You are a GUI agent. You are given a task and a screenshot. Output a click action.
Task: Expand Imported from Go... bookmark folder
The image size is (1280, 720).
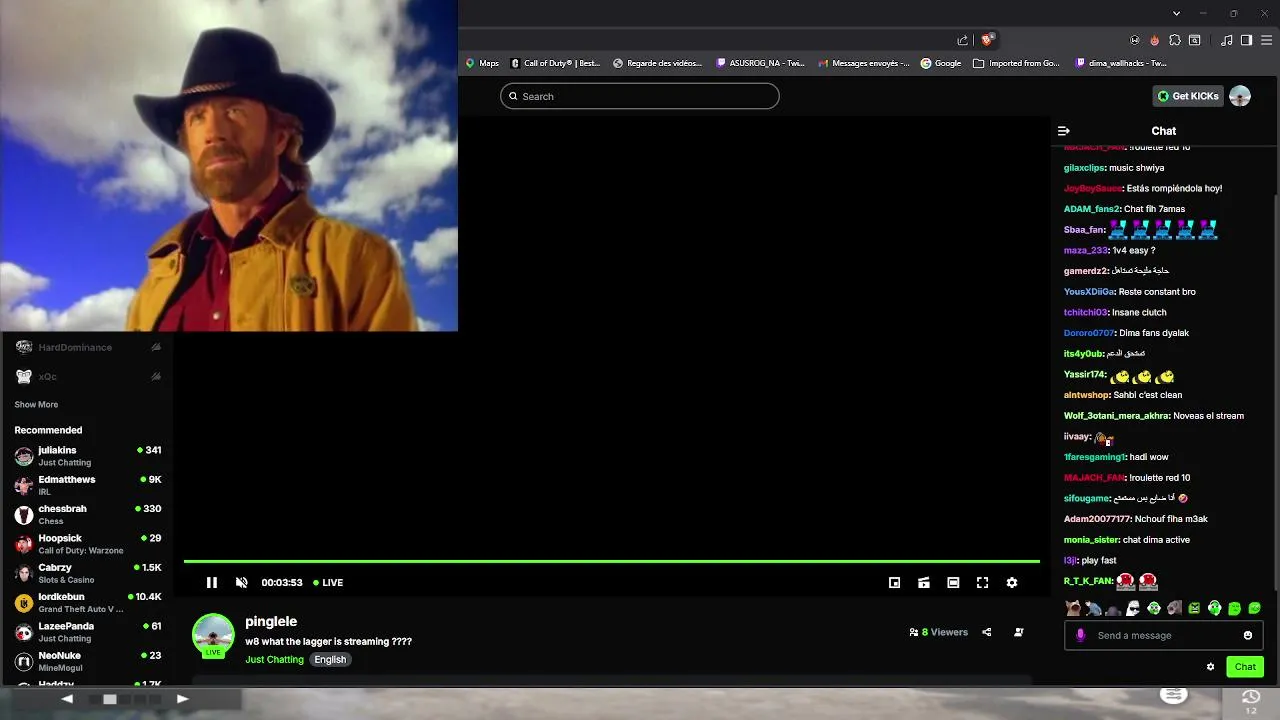(1016, 63)
